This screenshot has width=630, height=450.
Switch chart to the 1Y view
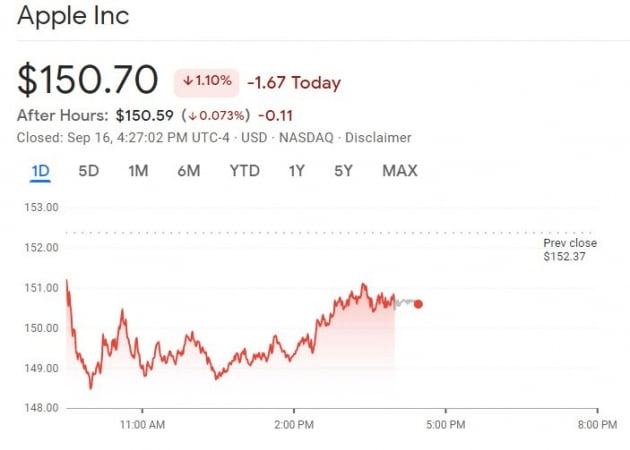(x=296, y=171)
